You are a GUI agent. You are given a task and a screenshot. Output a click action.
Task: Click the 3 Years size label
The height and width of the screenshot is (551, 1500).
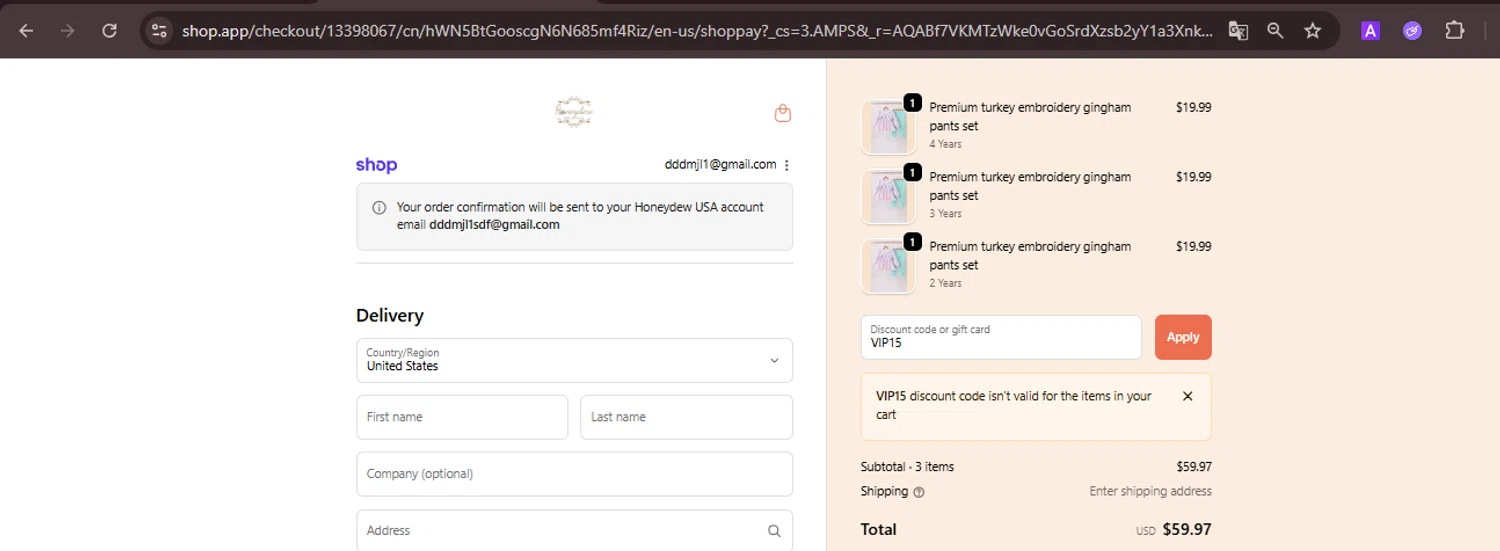945,213
